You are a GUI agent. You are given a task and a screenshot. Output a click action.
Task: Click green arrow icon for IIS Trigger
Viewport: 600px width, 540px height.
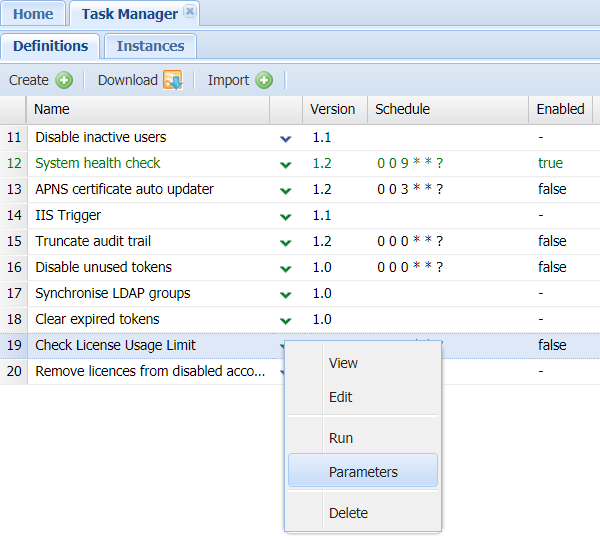[286, 216]
